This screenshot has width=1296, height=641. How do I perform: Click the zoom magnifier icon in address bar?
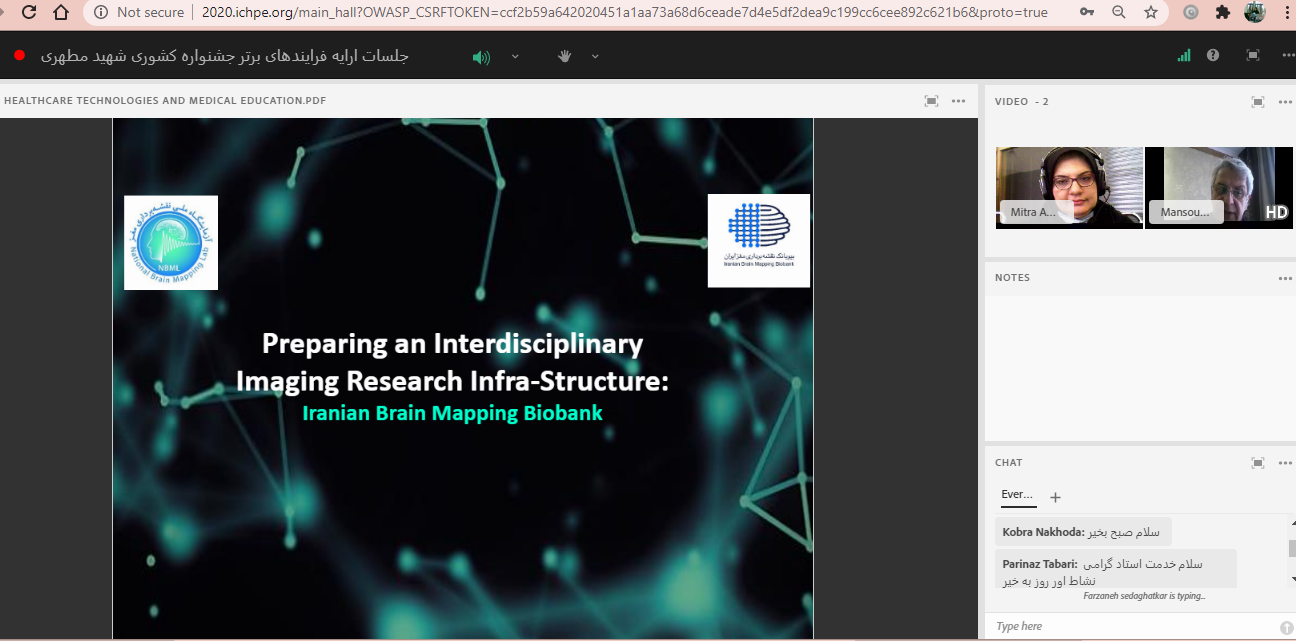[x=1119, y=13]
